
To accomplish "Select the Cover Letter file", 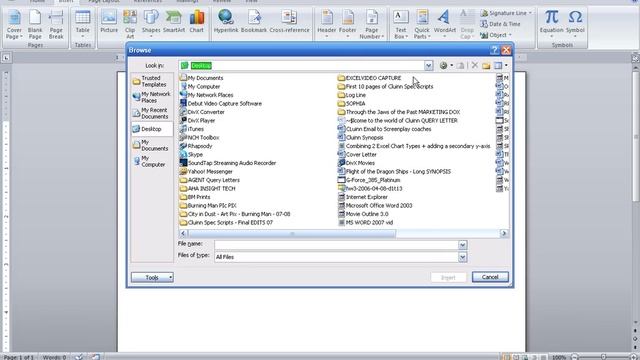I will (357, 155).
